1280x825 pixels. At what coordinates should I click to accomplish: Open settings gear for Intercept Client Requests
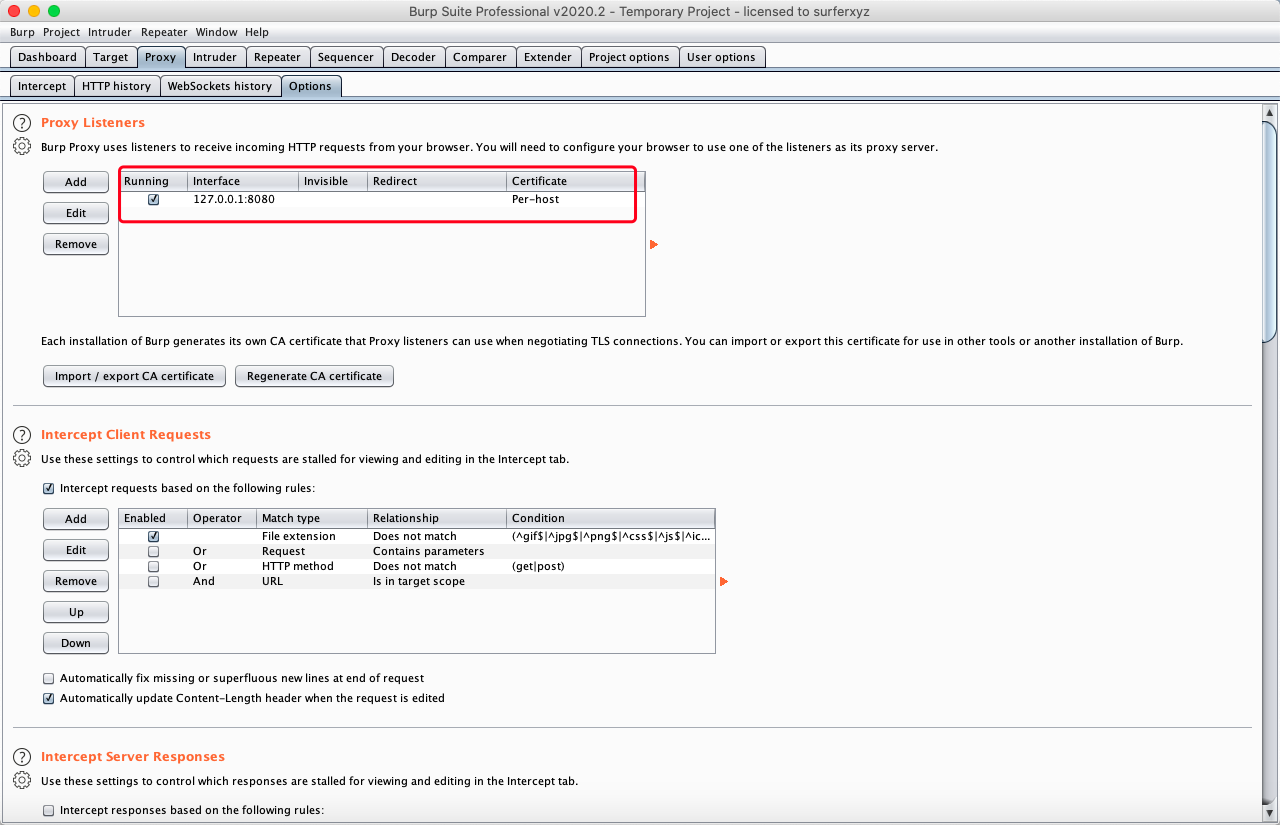[22, 459]
